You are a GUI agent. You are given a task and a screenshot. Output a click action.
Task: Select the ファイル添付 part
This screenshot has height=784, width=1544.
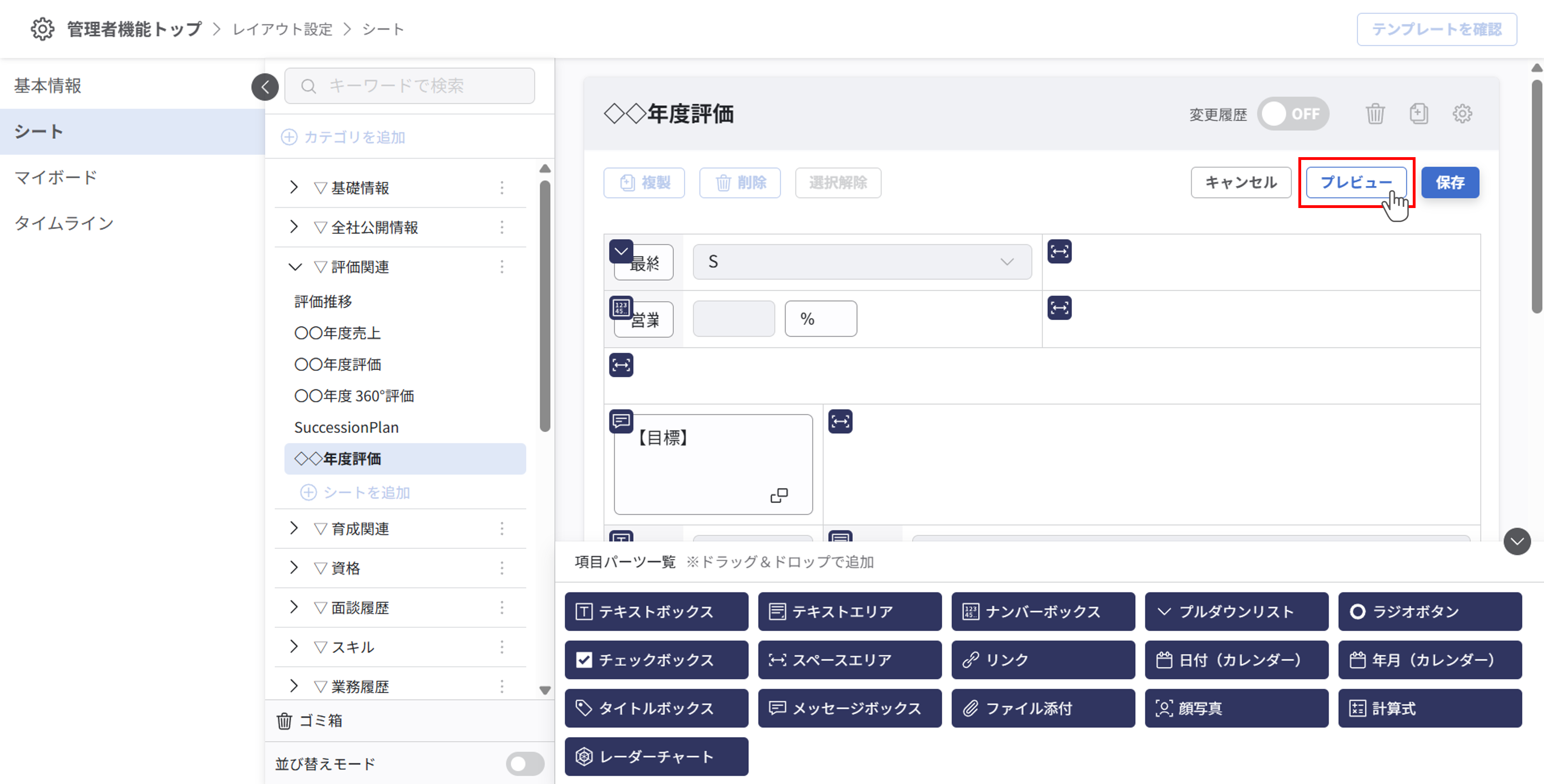[1043, 709]
